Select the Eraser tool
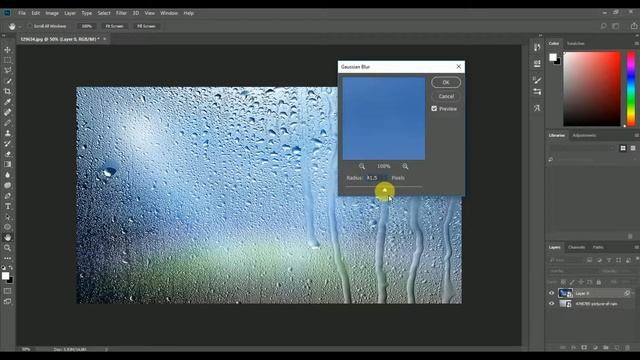 coord(8,154)
